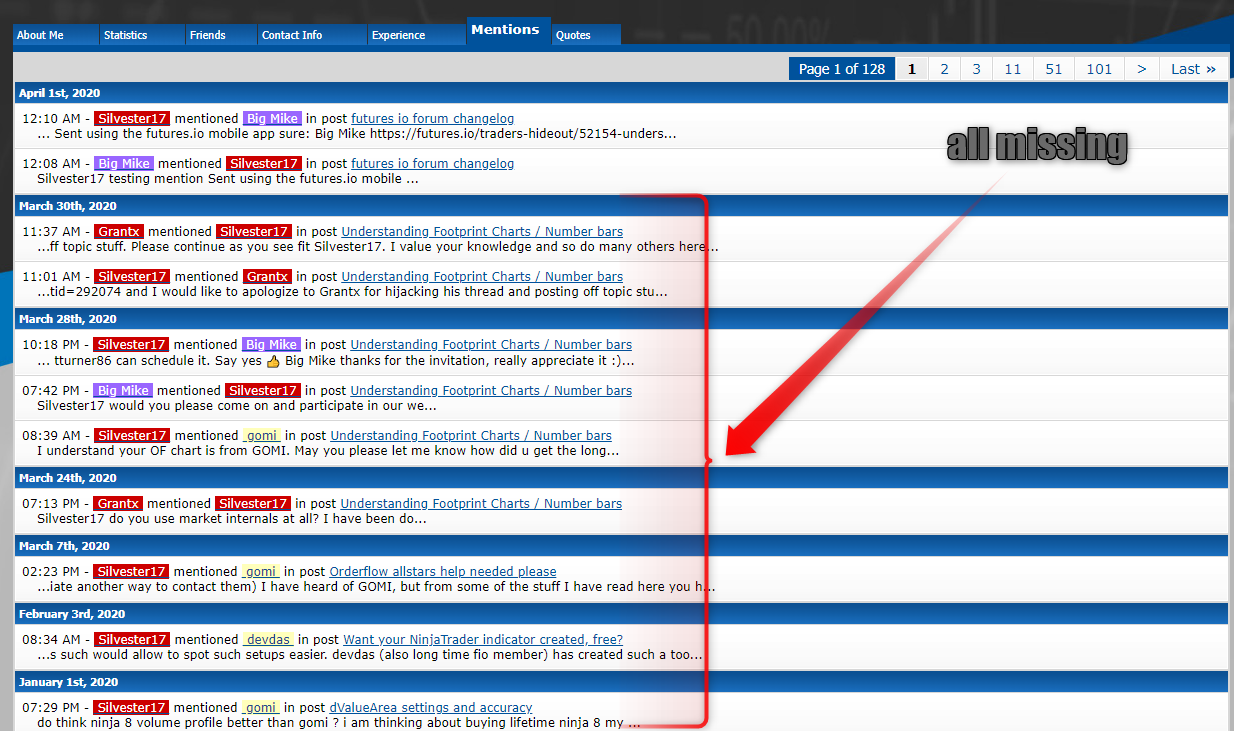Click gomi user tag at 07:29 PM
Viewport: 1234px width, 731px height.
261,707
